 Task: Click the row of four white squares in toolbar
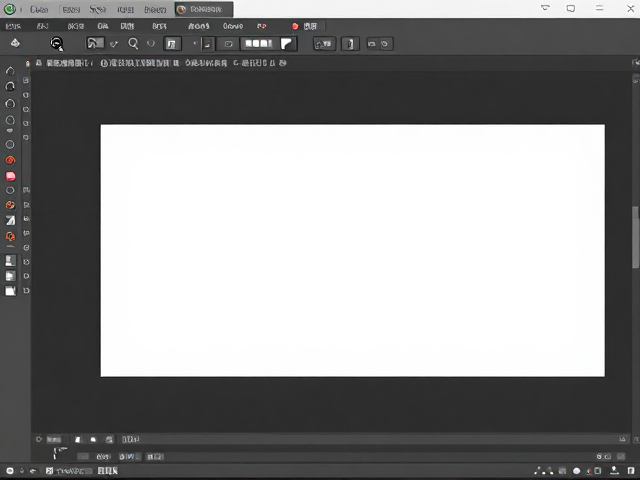click(258, 43)
